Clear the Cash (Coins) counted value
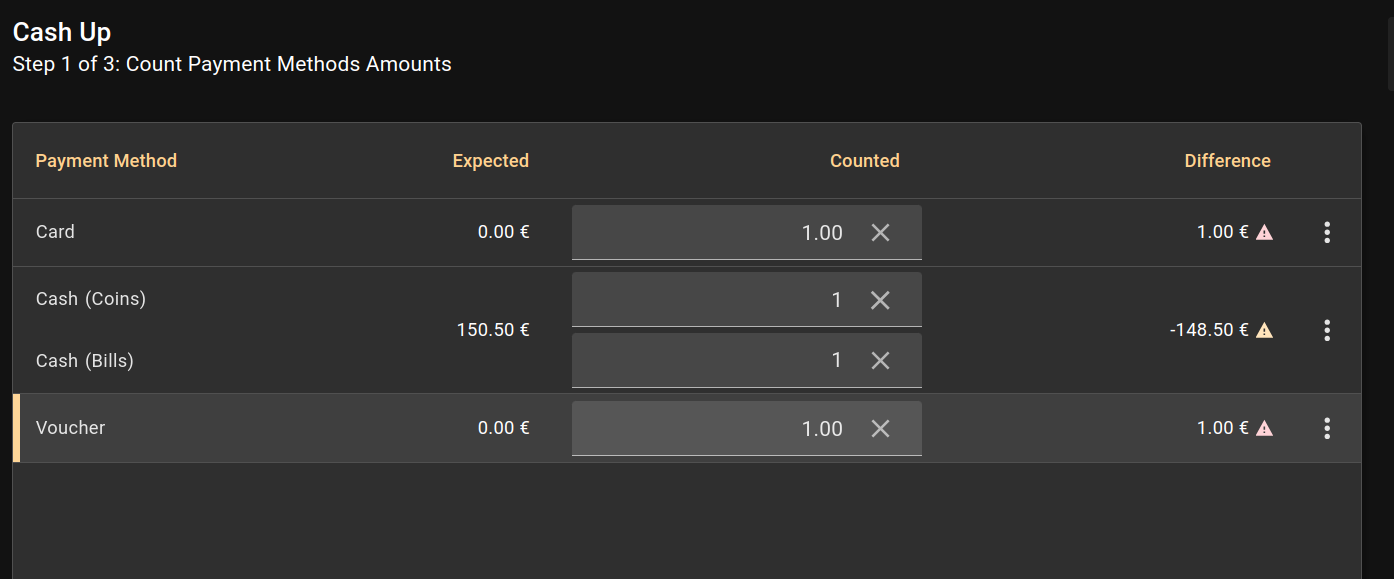 coord(880,300)
